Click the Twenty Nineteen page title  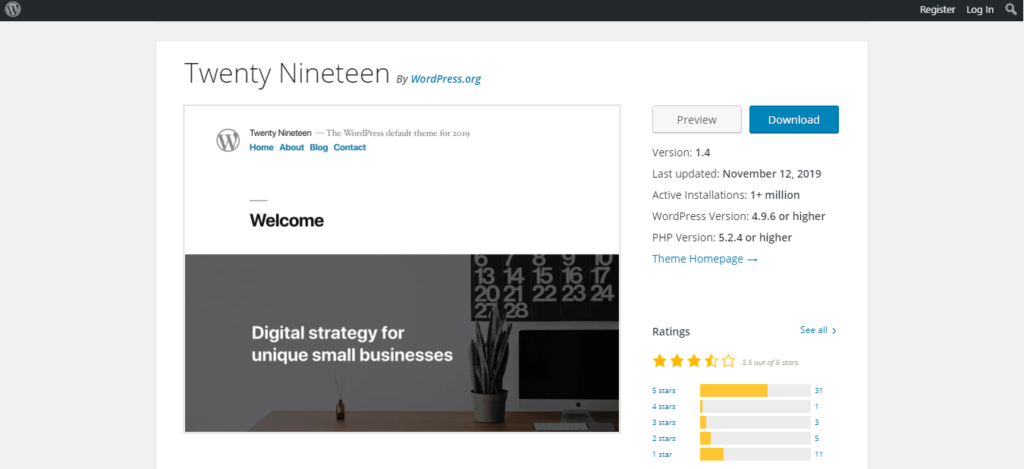[287, 73]
